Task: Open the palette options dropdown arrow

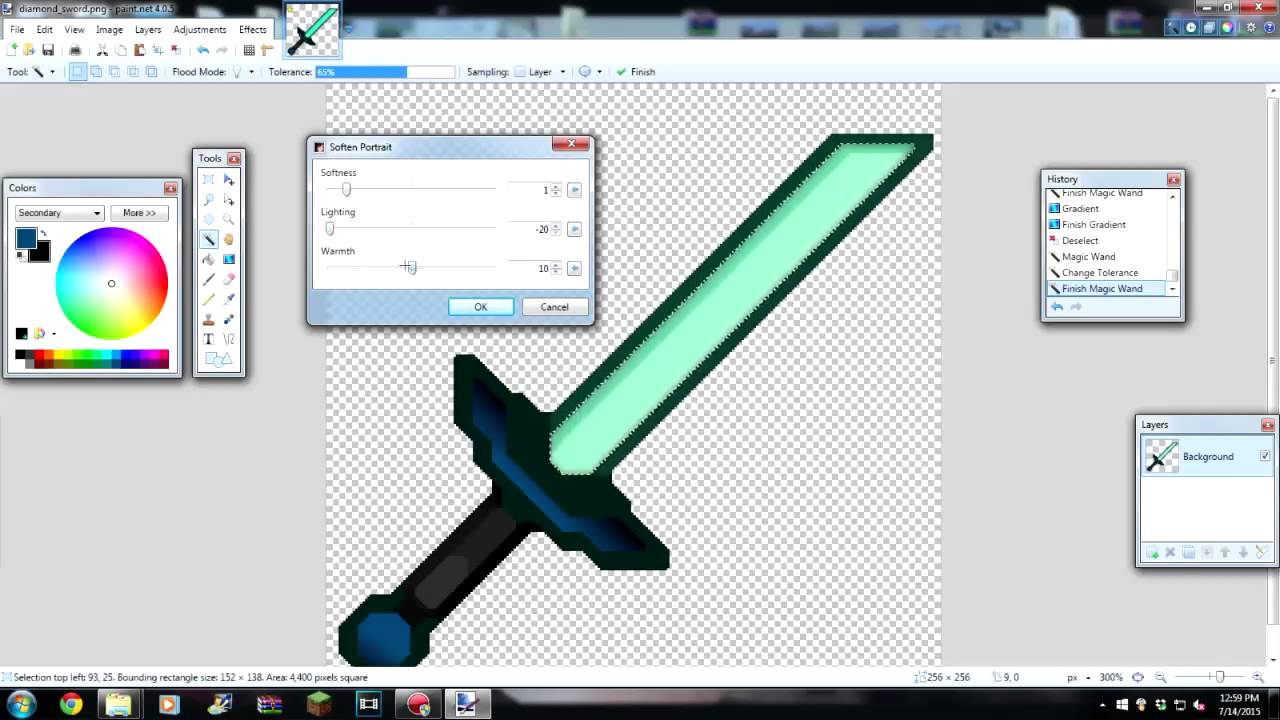Action: [54, 334]
